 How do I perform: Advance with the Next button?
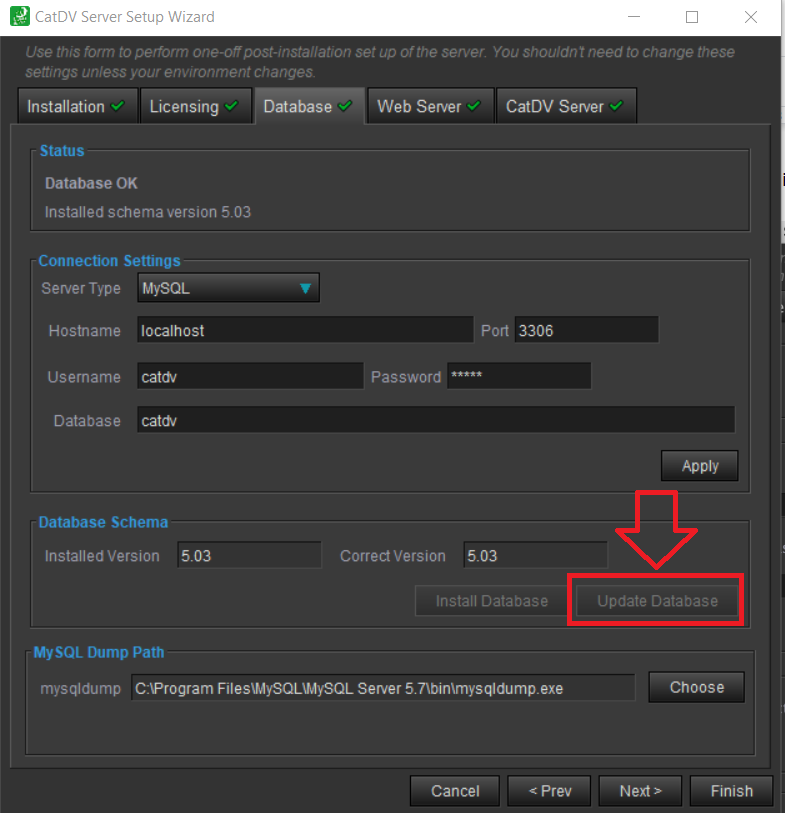[x=640, y=791]
